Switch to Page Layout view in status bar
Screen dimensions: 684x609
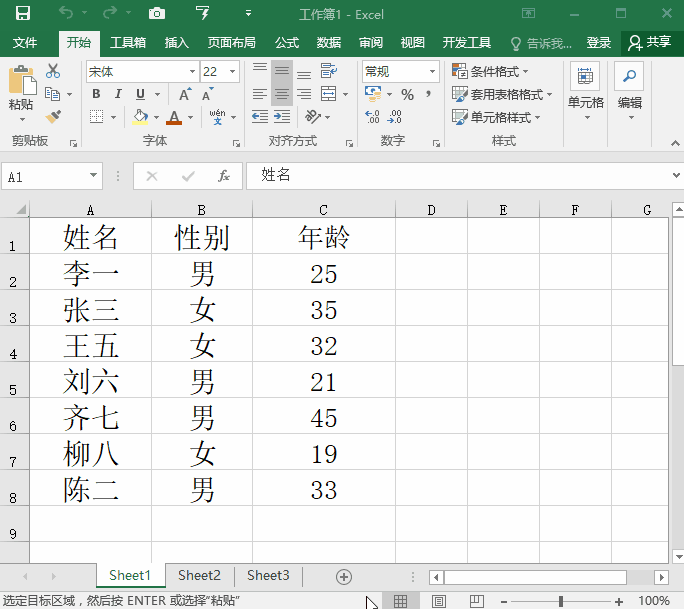[x=438, y=601]
